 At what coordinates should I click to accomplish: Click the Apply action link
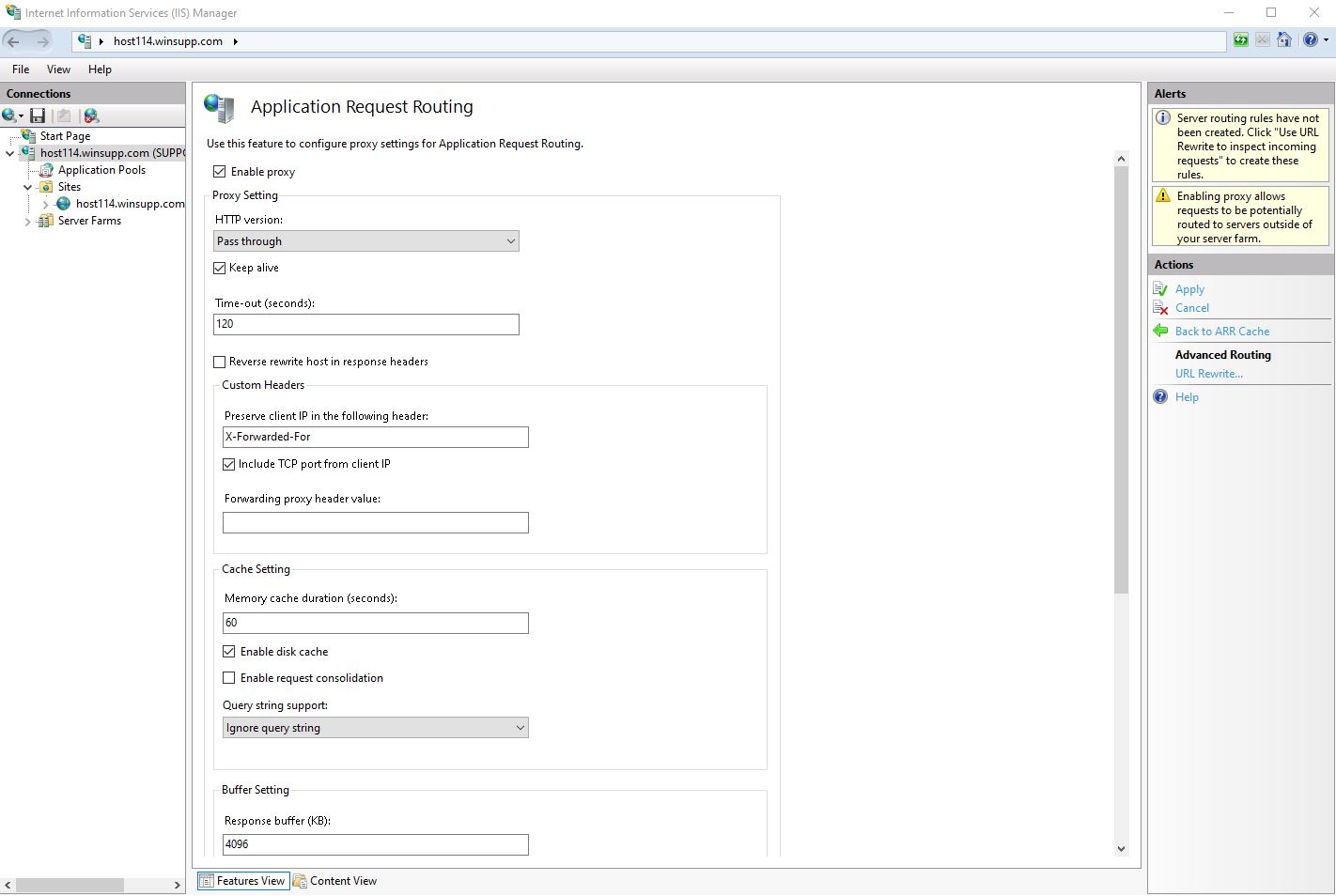coord(1189,289)
